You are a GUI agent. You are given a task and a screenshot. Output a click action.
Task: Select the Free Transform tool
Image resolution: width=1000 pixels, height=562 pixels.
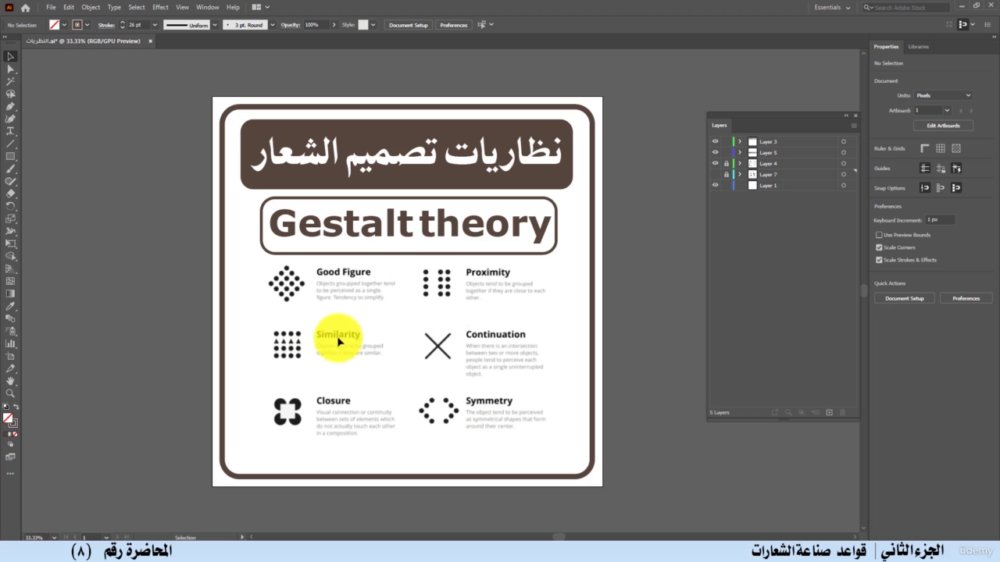click(x=10, y=244)
